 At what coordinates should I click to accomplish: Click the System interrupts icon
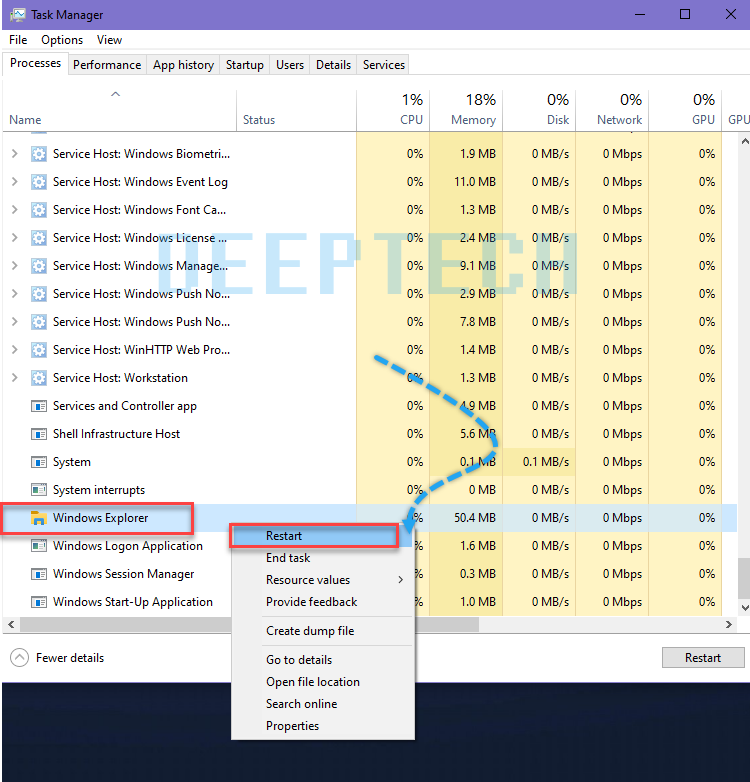(x=38, y=490)
